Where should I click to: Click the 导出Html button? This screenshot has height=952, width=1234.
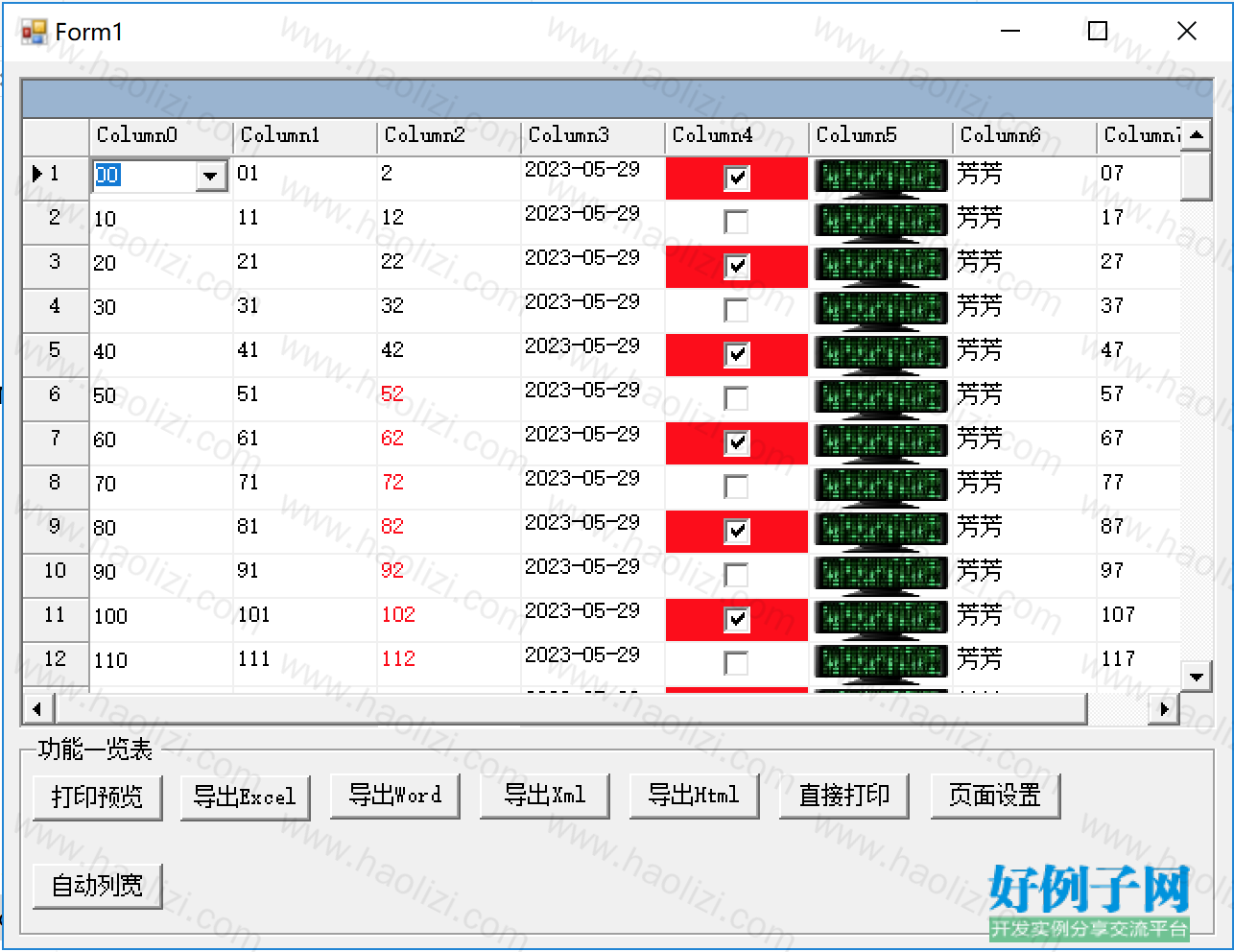point(694,796)
